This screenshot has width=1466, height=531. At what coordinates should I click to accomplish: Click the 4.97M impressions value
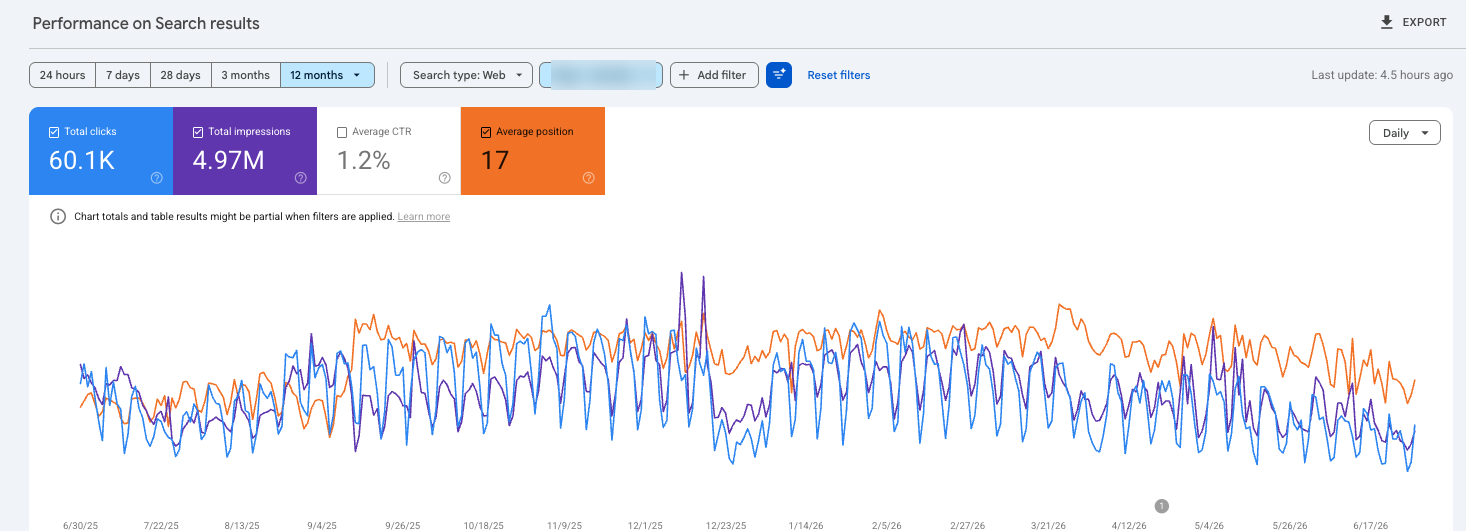coord(229,160)
